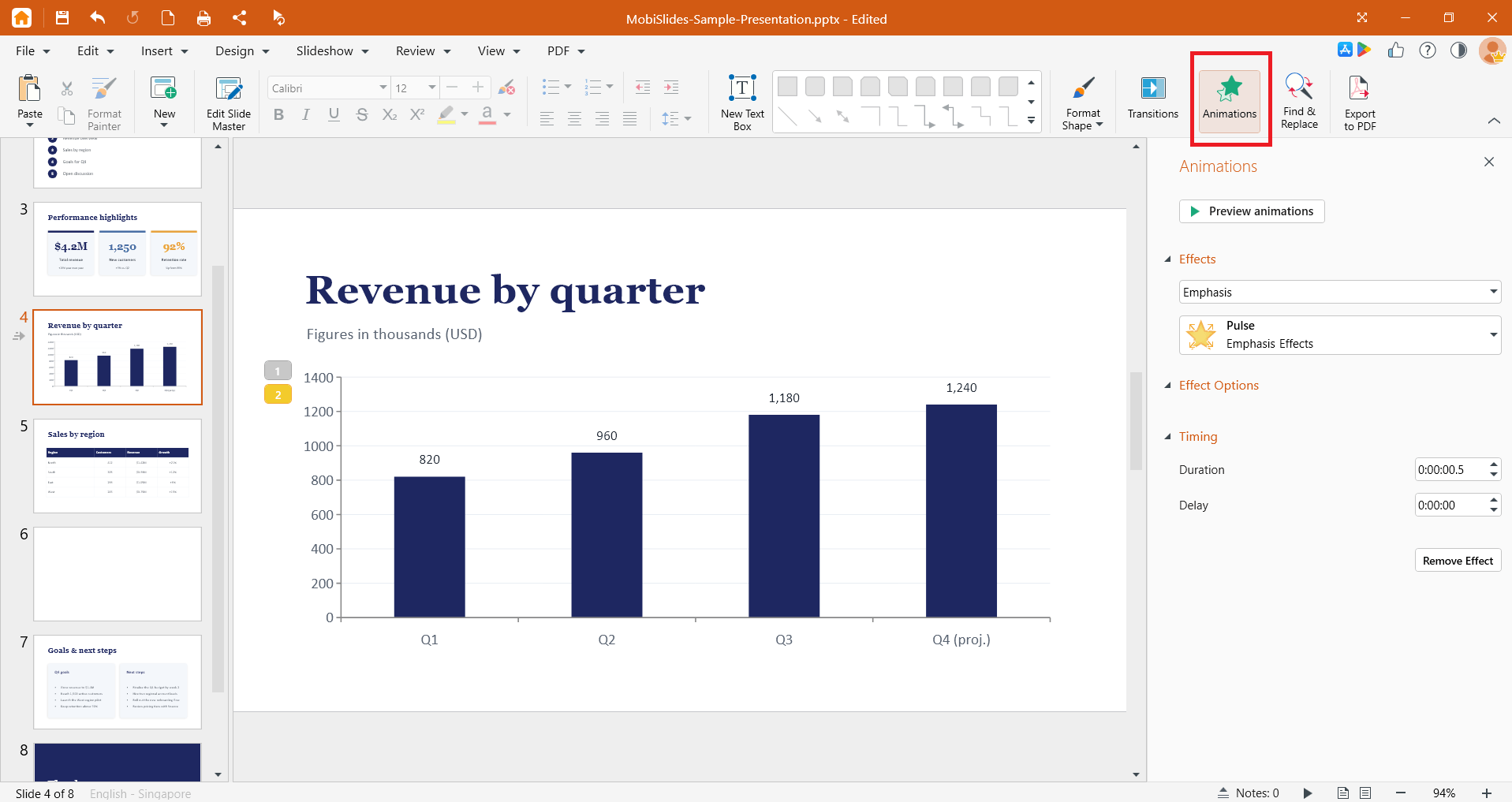The width and height of the screenshot is (1512, 802).
Task: Open the text highlight color picker
Action: click(465, 114)
